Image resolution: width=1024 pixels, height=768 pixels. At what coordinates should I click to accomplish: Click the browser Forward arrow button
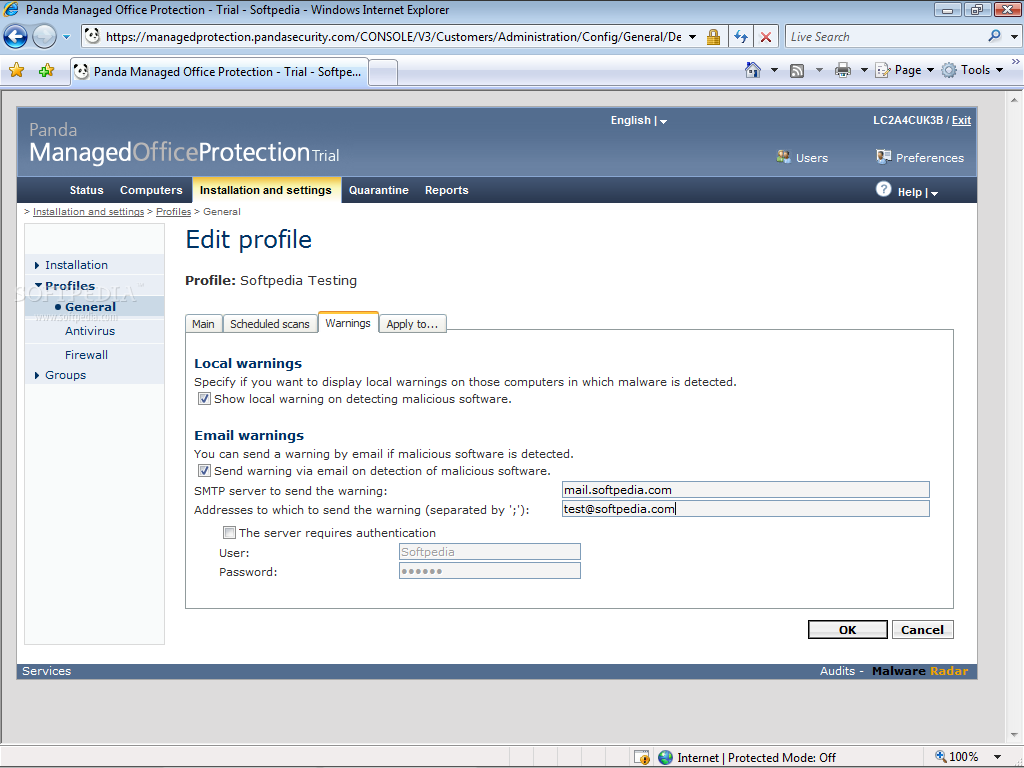point(44,37)
